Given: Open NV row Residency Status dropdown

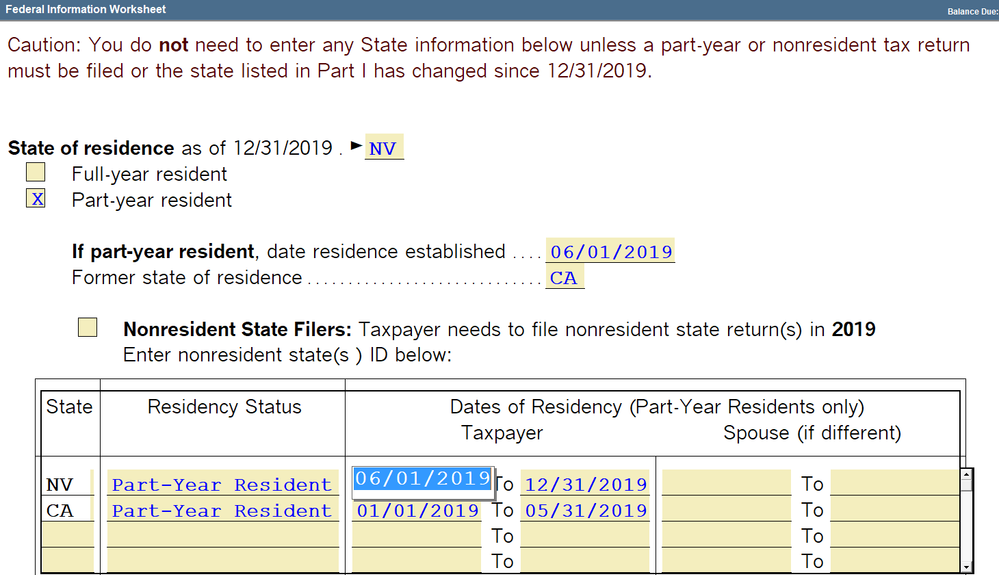Looking at the screenshot, I should point(222,484).
